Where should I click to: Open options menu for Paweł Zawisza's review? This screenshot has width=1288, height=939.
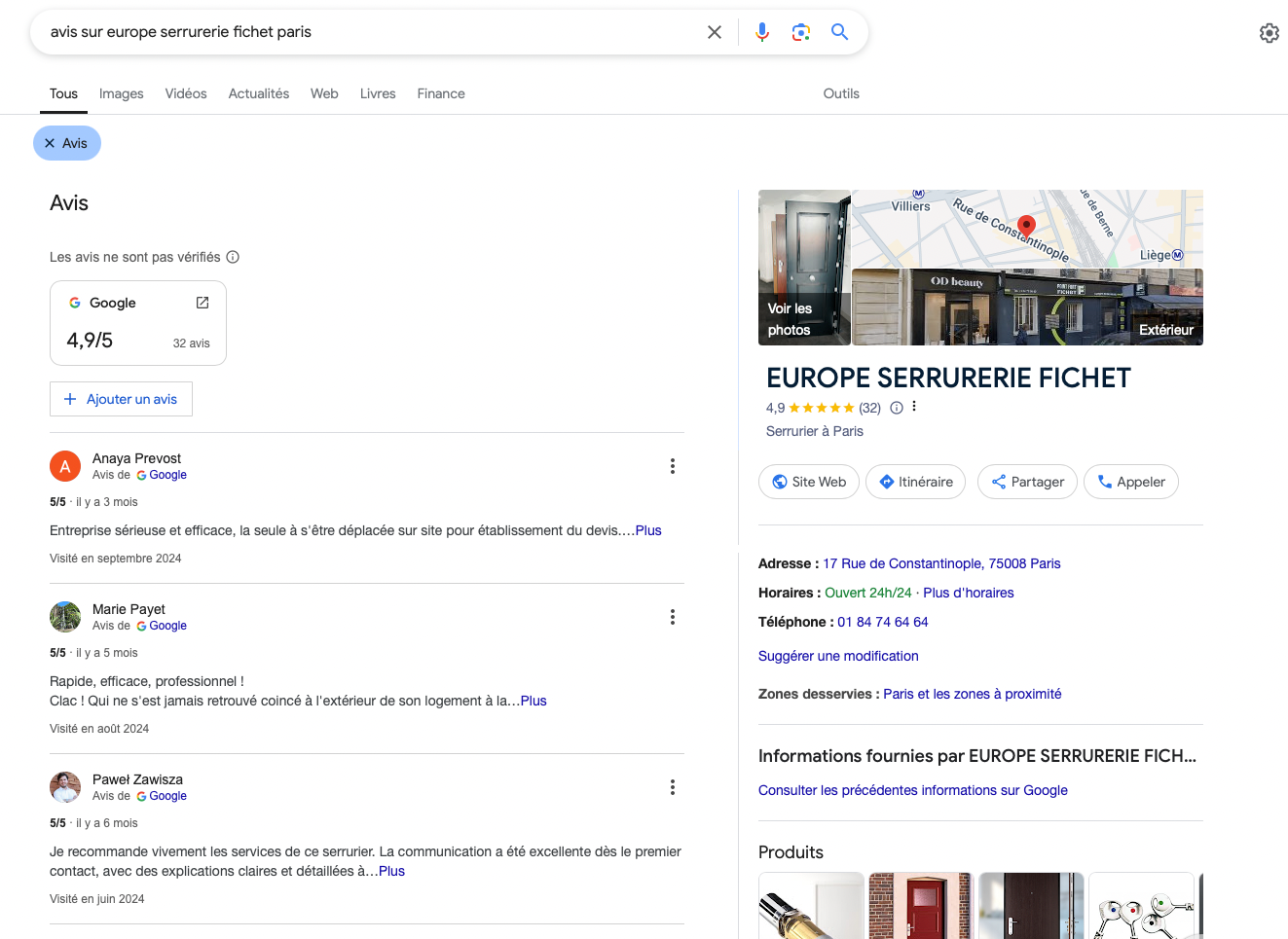[673, 787]
